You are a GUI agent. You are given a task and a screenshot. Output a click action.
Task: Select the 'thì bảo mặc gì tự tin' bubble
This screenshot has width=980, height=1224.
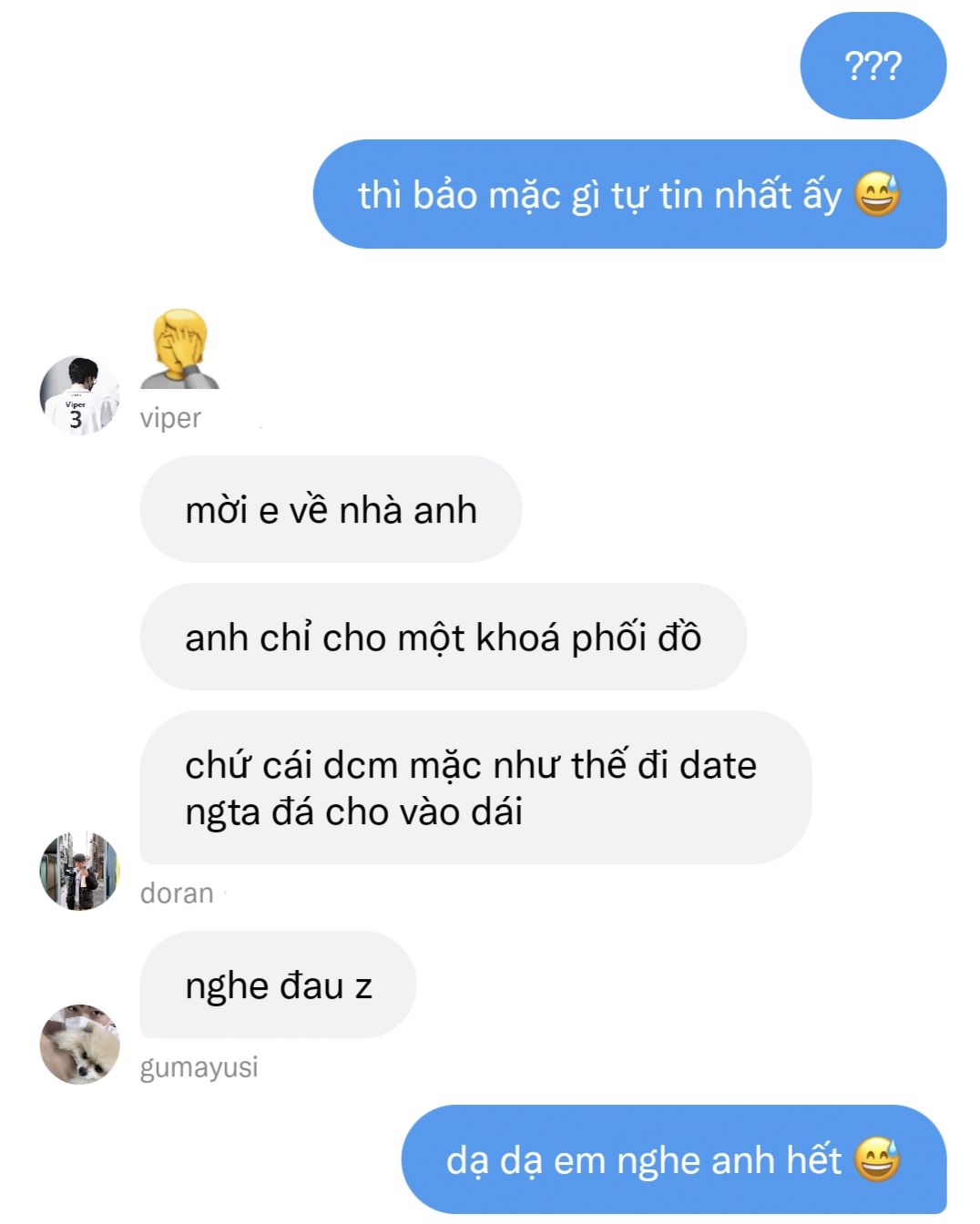tap(630, 194)
